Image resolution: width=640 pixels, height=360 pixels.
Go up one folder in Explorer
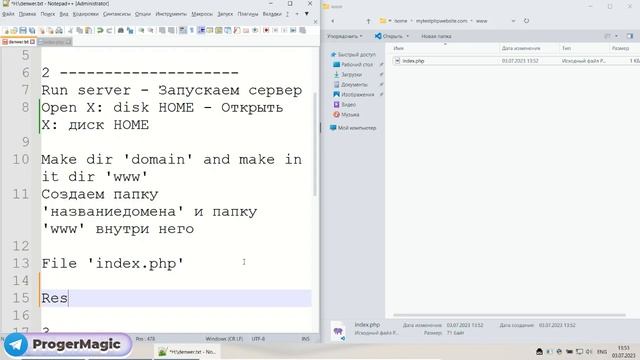(368, 21)
